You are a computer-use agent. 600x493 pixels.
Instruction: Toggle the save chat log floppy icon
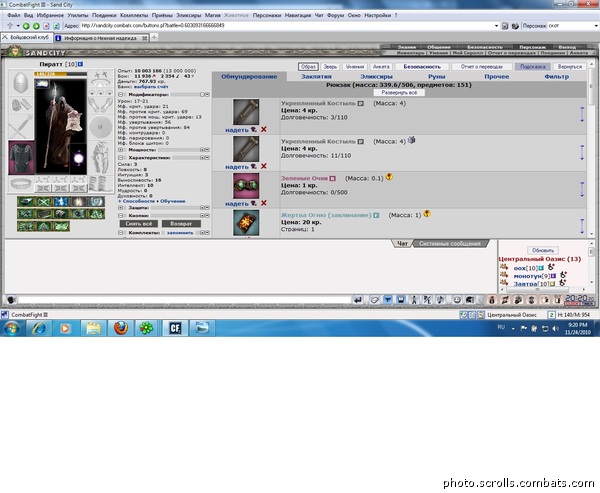pos(401,300)
